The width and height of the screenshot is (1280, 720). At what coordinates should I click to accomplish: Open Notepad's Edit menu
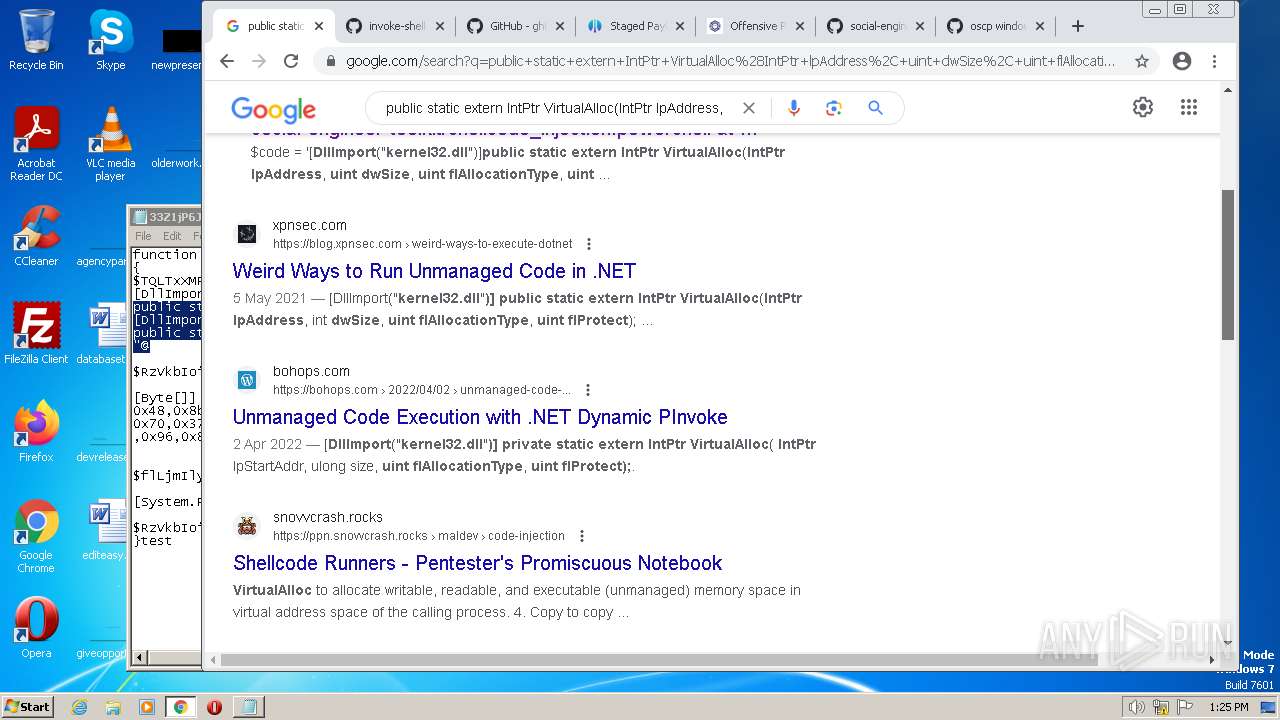click(173, 236)
